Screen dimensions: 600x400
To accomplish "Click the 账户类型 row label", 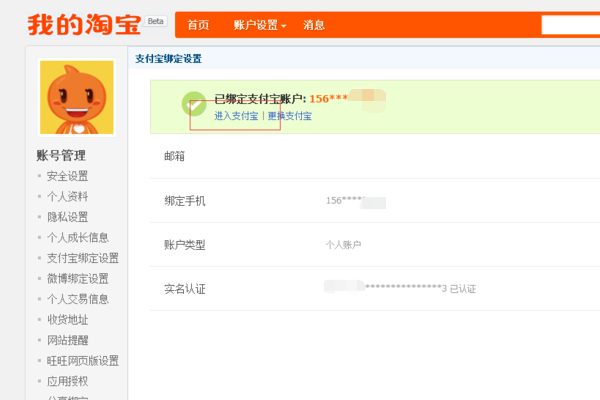I will 185,245.
